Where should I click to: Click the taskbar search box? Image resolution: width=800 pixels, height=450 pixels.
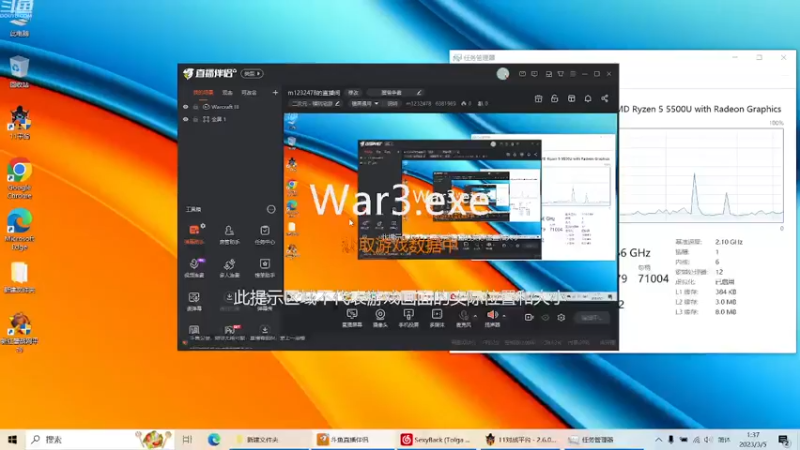pyautogui.click(x=101, y=439)
